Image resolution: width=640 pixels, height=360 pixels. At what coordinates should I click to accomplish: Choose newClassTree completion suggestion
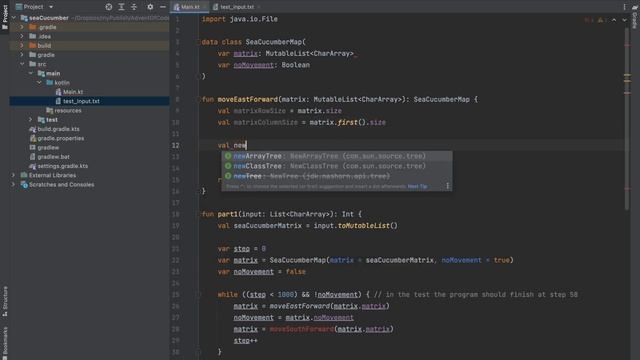337,166
